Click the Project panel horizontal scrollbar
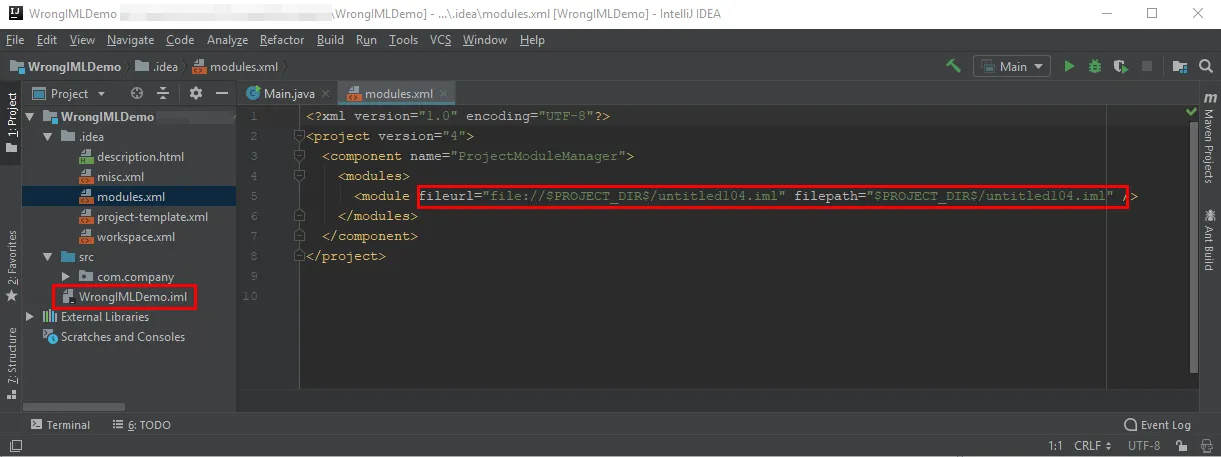1221x457 pixels. point(76,407)
